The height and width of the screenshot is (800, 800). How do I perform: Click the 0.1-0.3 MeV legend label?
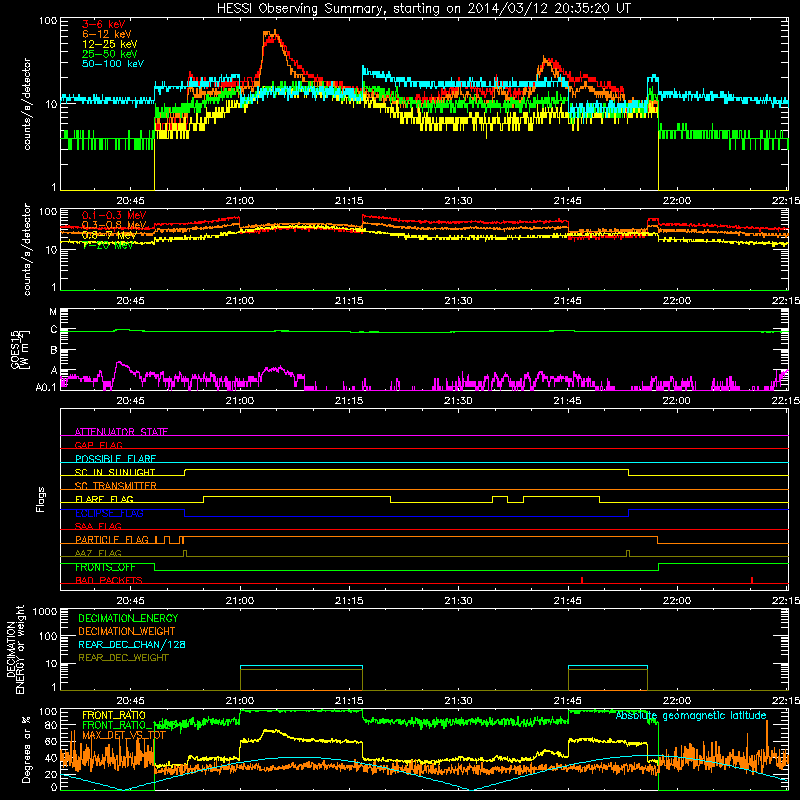(114, 215)
